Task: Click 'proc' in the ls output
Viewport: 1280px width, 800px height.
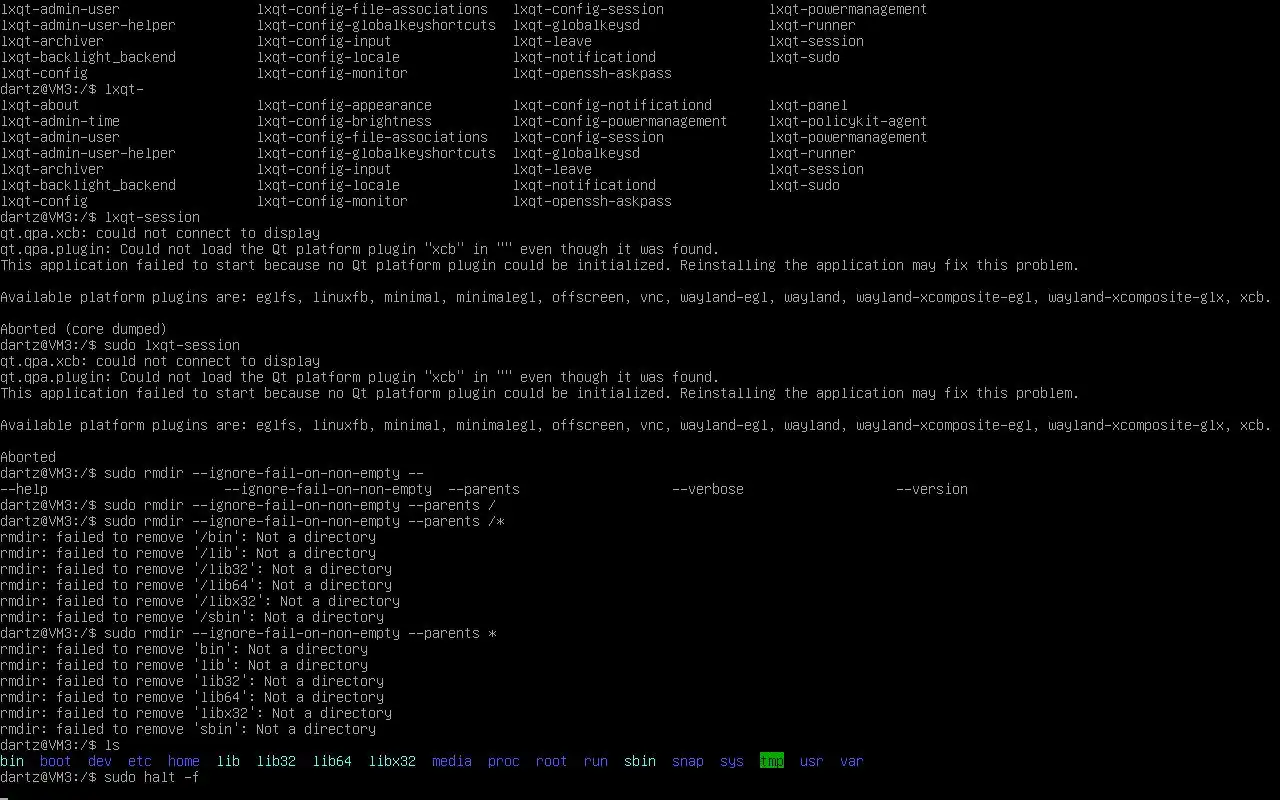Action: (x=504, y=761)
